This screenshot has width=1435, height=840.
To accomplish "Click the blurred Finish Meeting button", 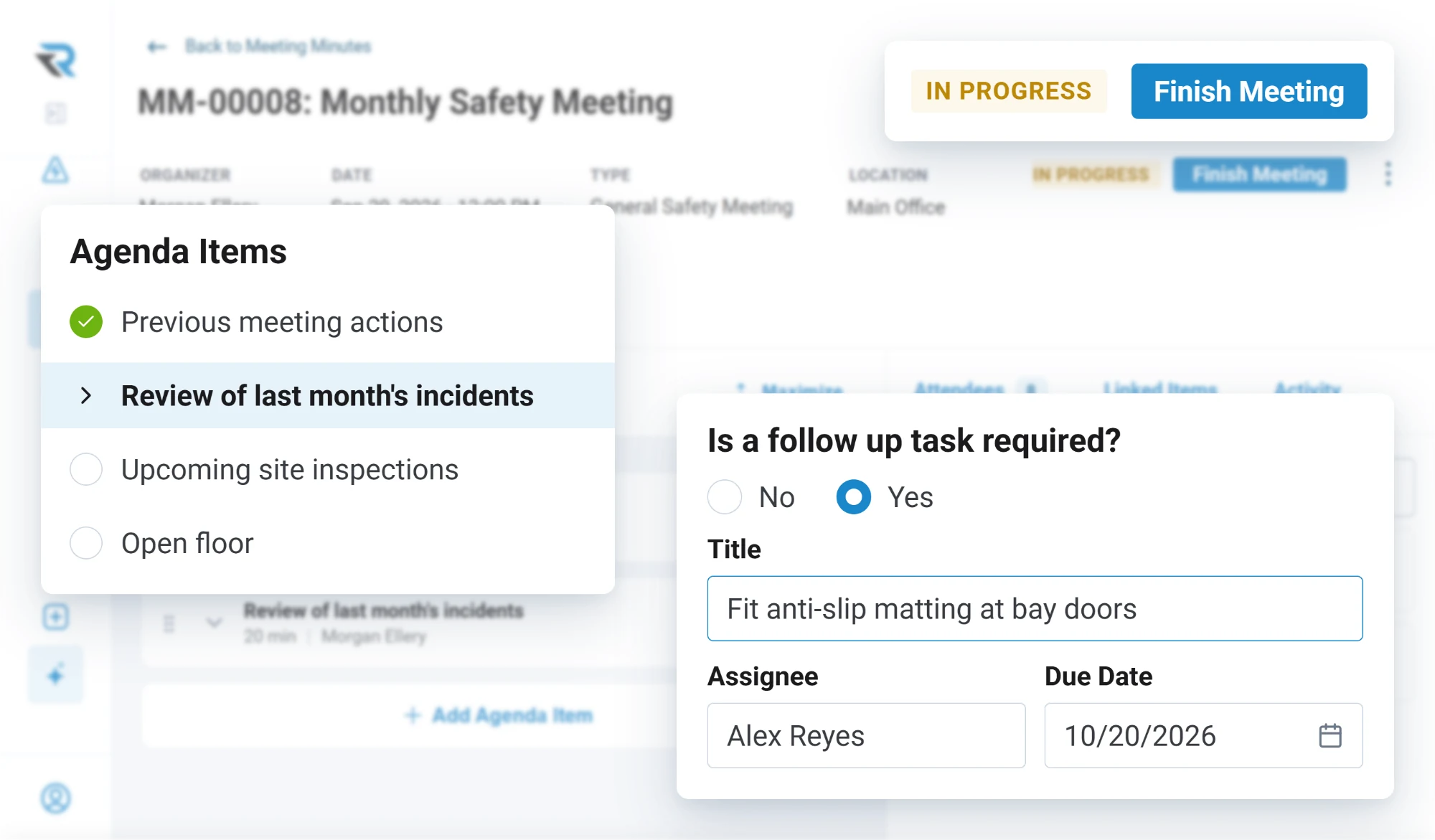I will [1259, 174].
